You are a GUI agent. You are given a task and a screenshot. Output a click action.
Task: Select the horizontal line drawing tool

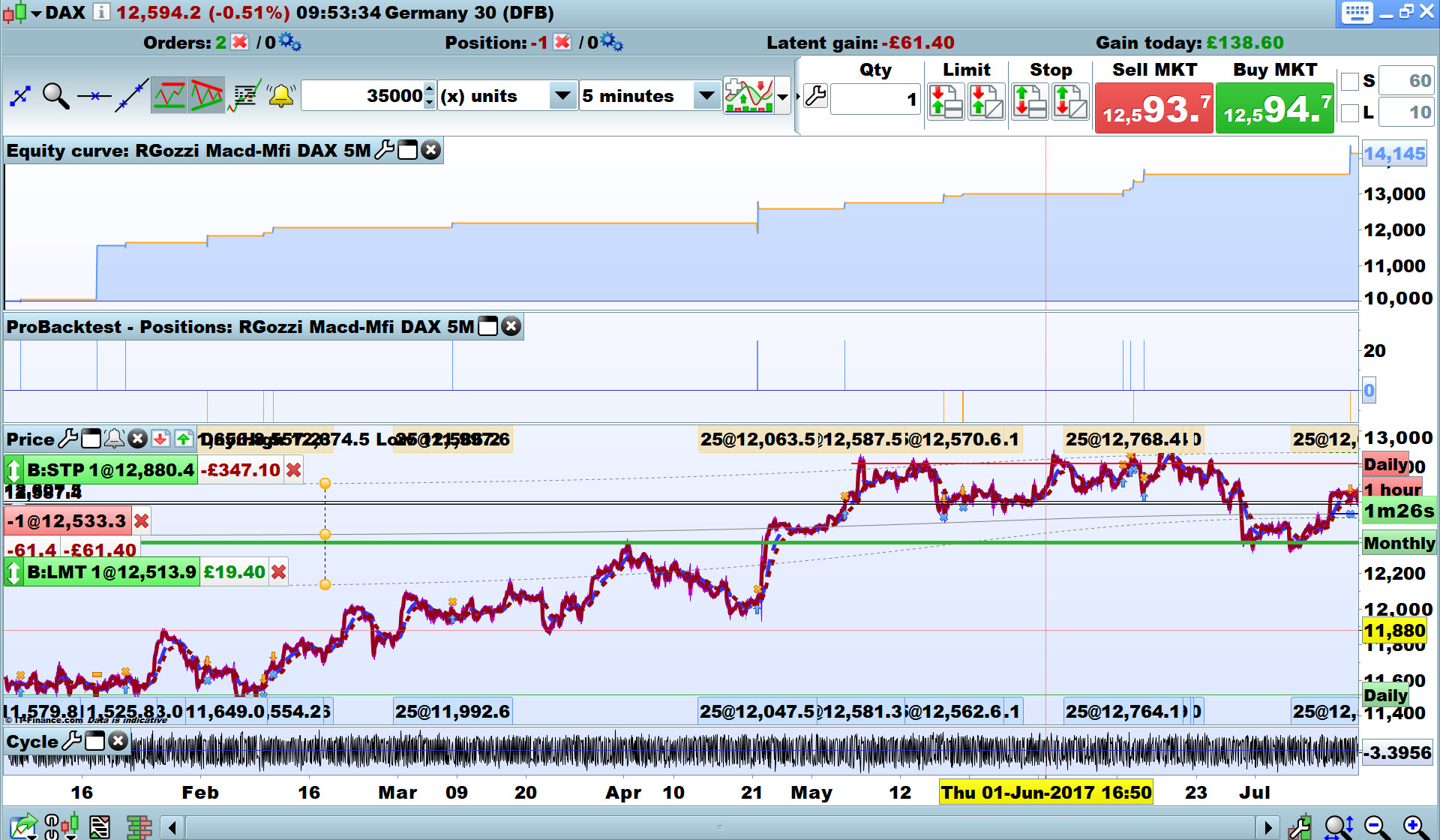pyautogui.click(x=94, y=96)
